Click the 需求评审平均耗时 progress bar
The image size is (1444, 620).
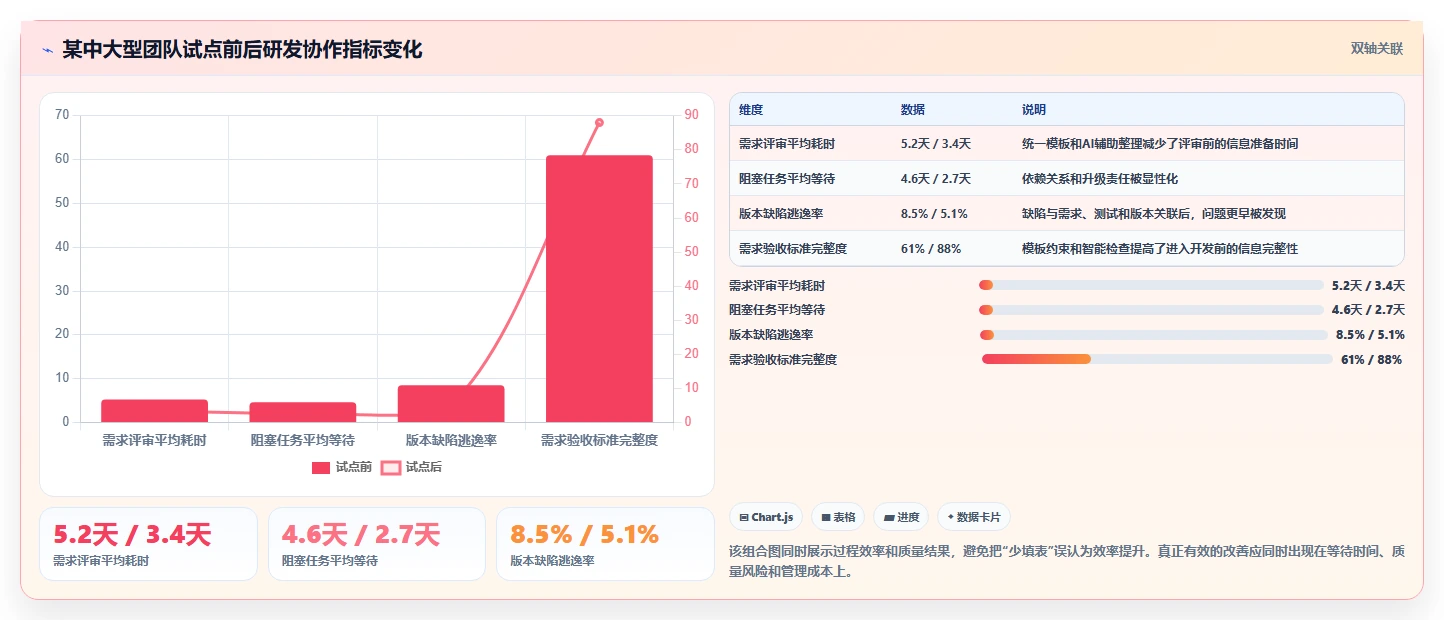(x=1151, y=285)
